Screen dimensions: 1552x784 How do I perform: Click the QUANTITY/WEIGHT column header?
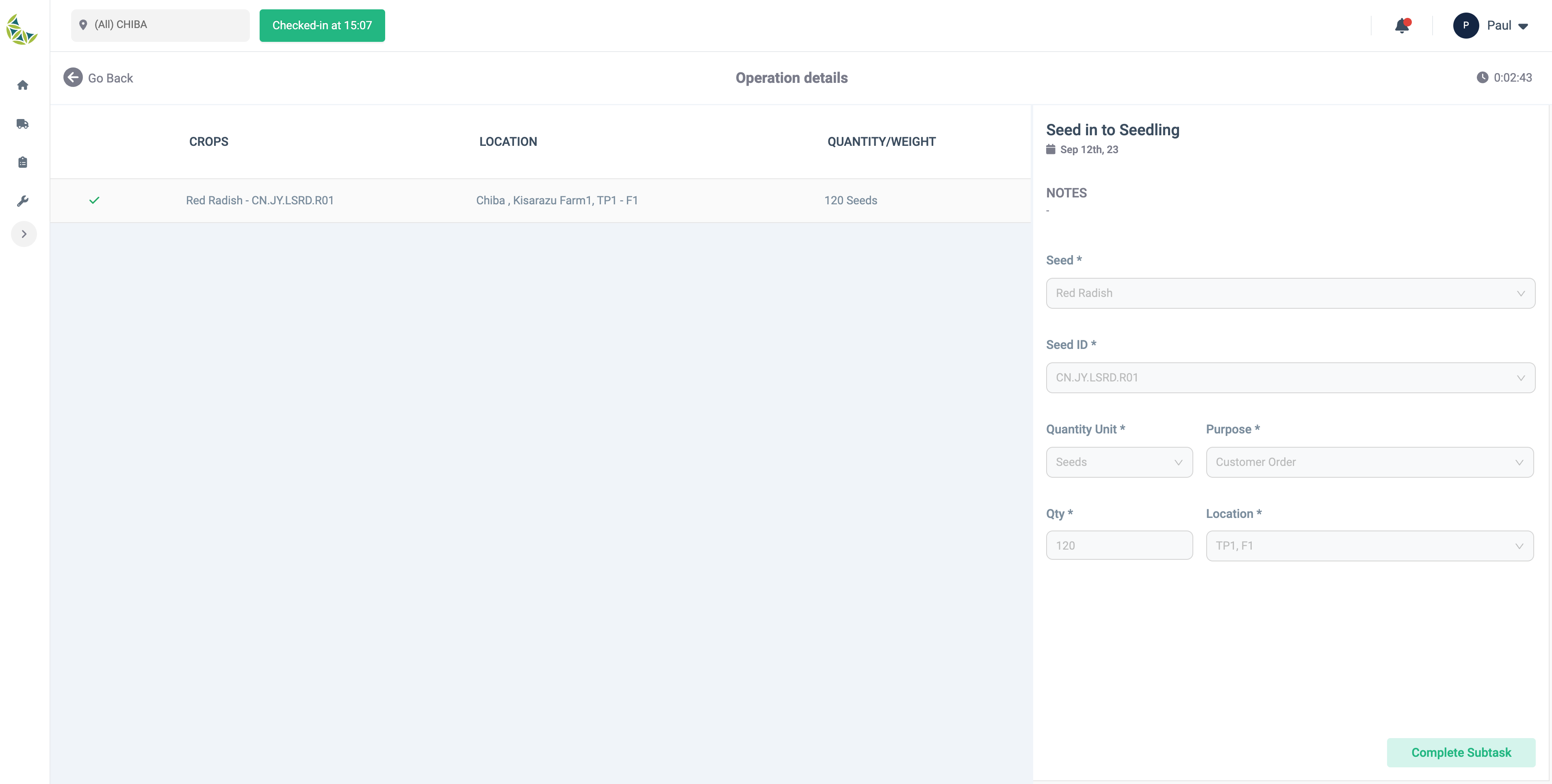882,142
